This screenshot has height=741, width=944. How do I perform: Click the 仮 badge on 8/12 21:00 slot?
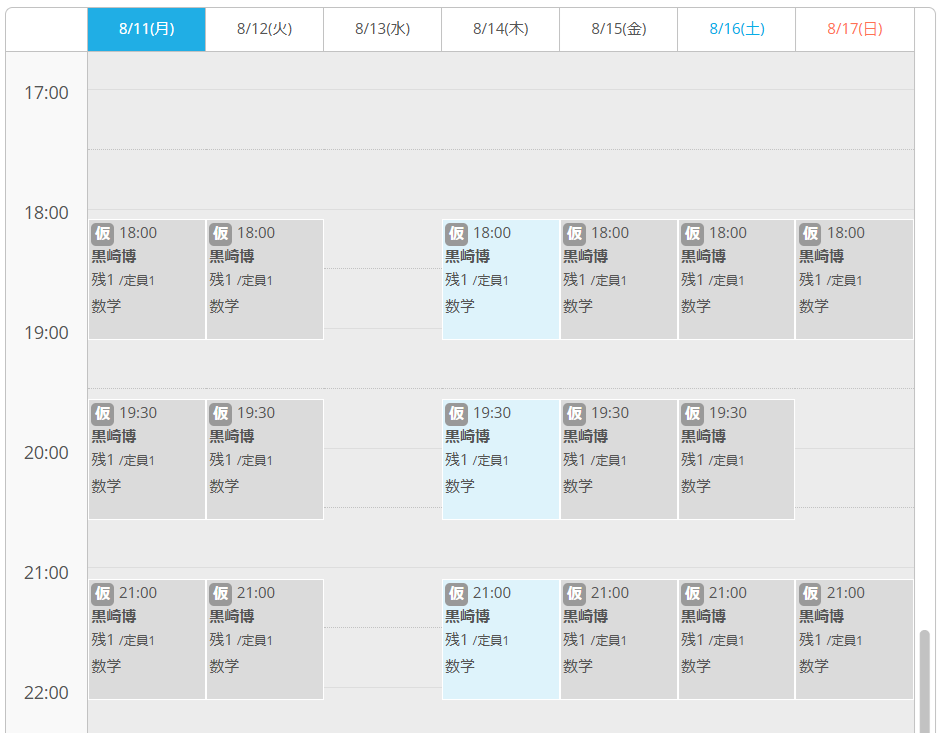[220, 594]
